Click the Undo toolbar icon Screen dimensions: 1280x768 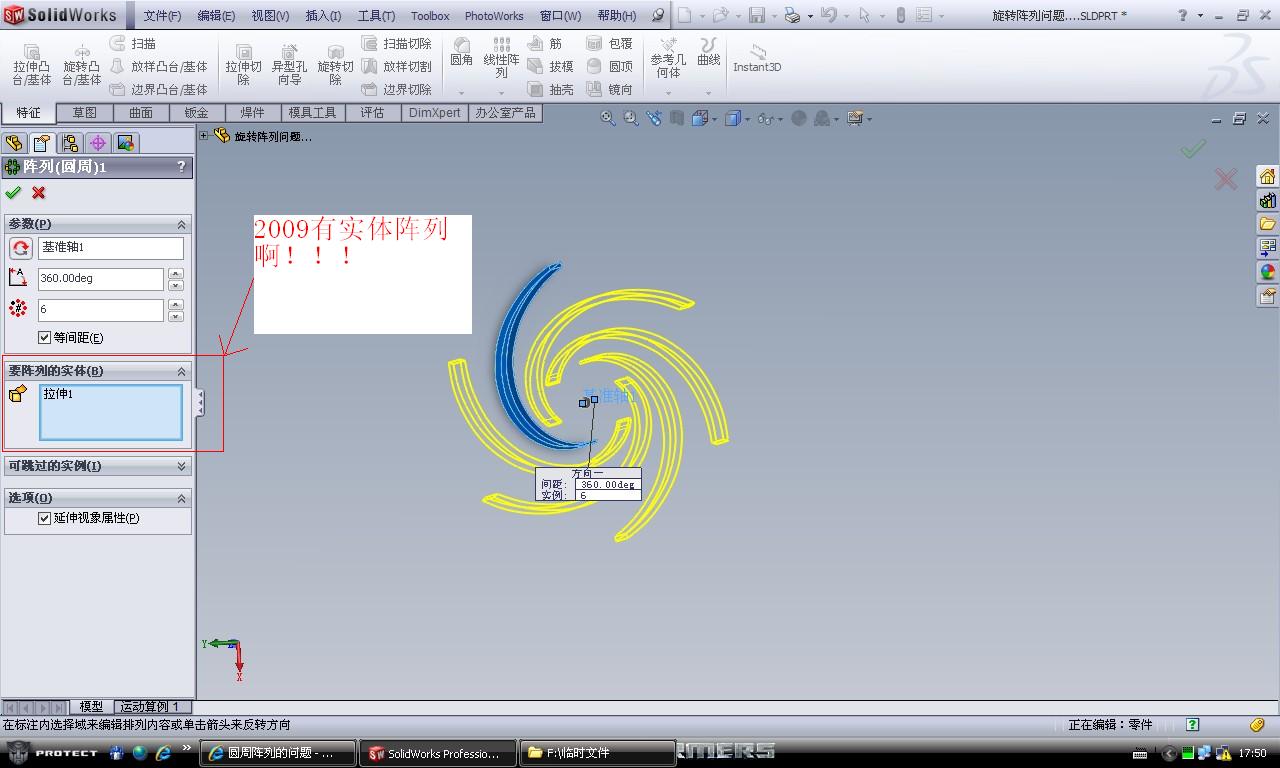pos(828,15)
